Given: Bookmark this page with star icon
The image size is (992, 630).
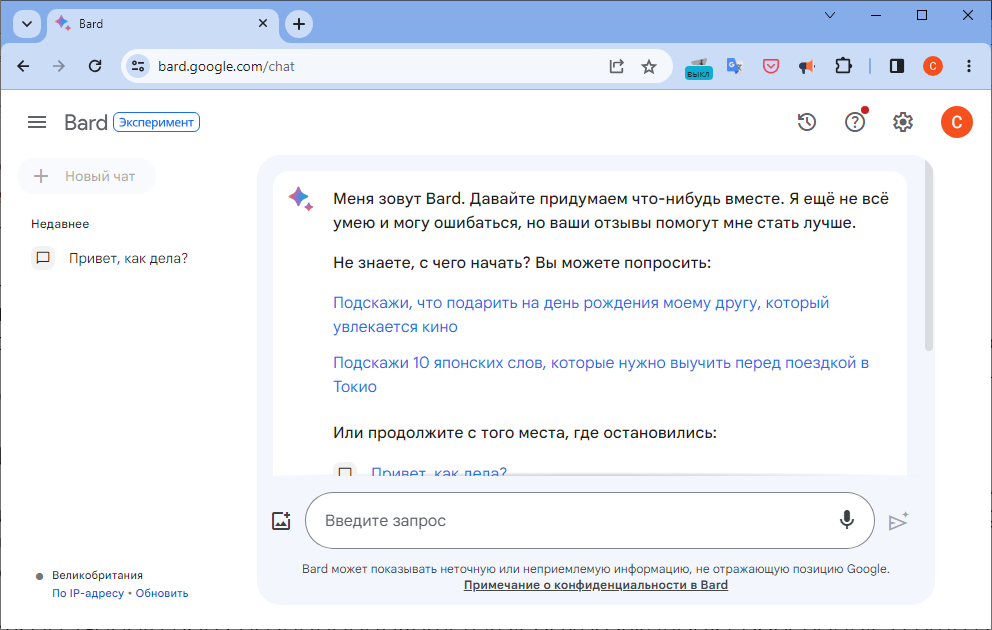Looking at the screenshot, I should coord(649,66).
